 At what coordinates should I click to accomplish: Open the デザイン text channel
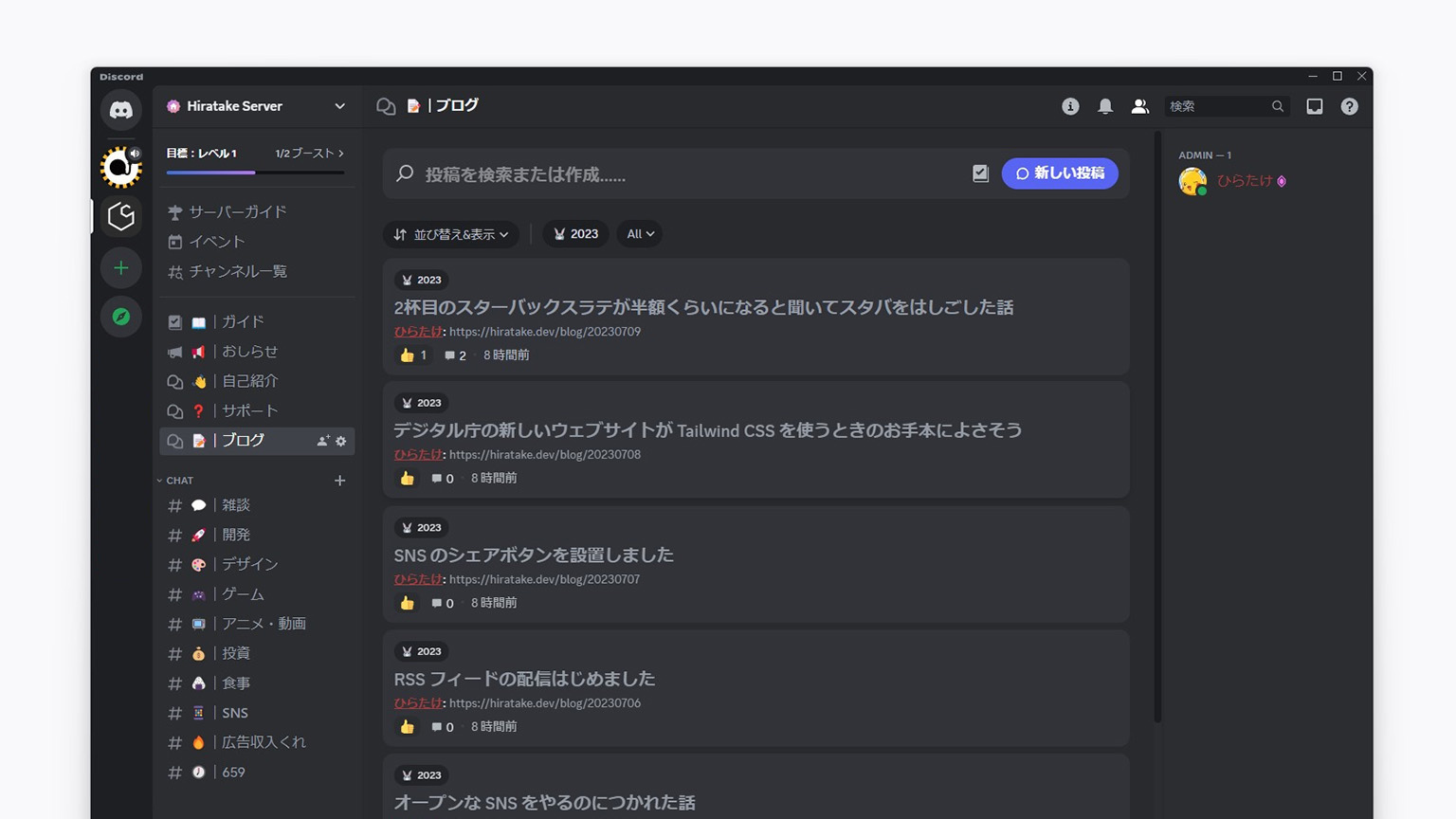(x=257, y=564)
